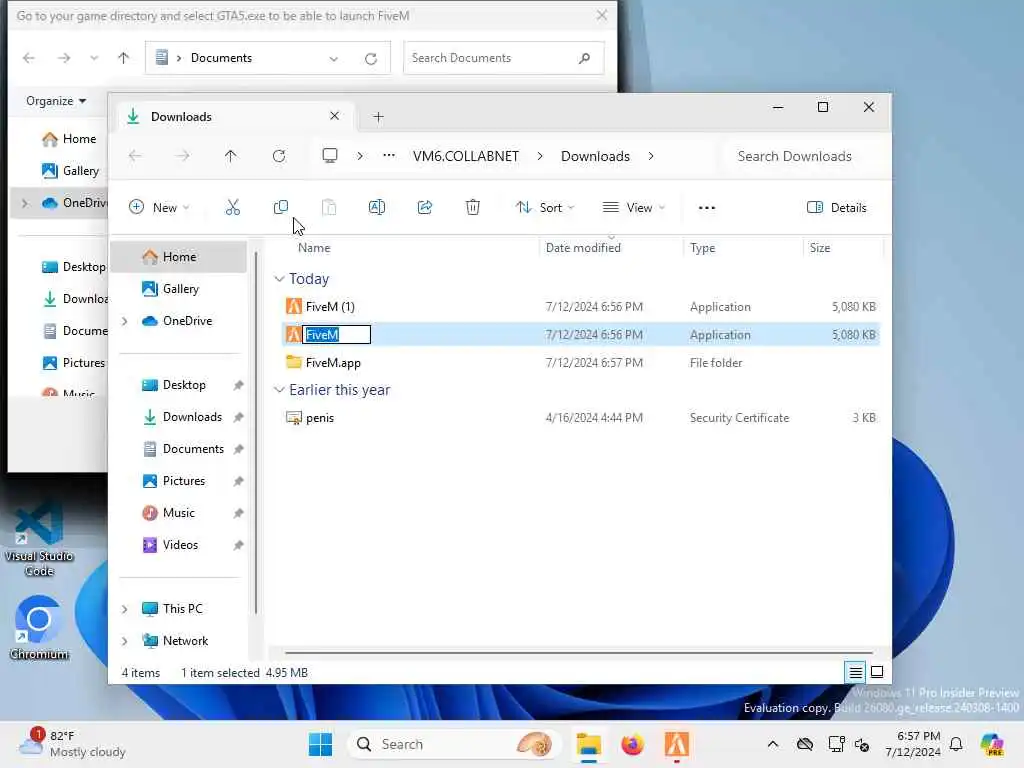Switch to large thumbnails view in status bar
Screen dimensions: 1024x768
point(877,672)
